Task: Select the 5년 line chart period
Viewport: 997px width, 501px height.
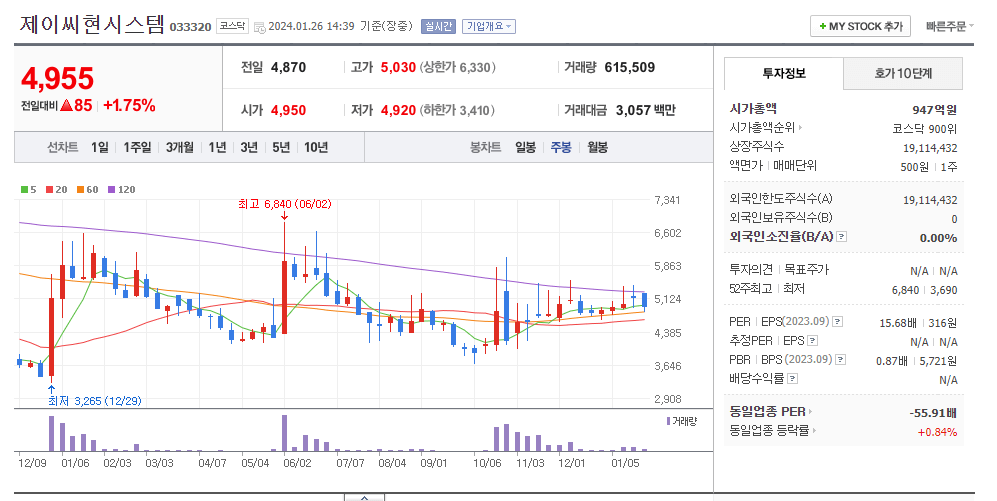Action: coord(281,148)
